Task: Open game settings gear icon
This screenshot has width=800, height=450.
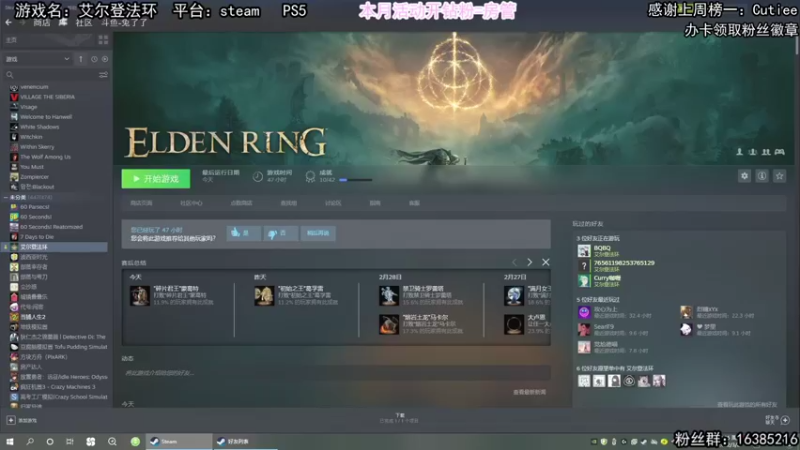Action: [744, 176]
